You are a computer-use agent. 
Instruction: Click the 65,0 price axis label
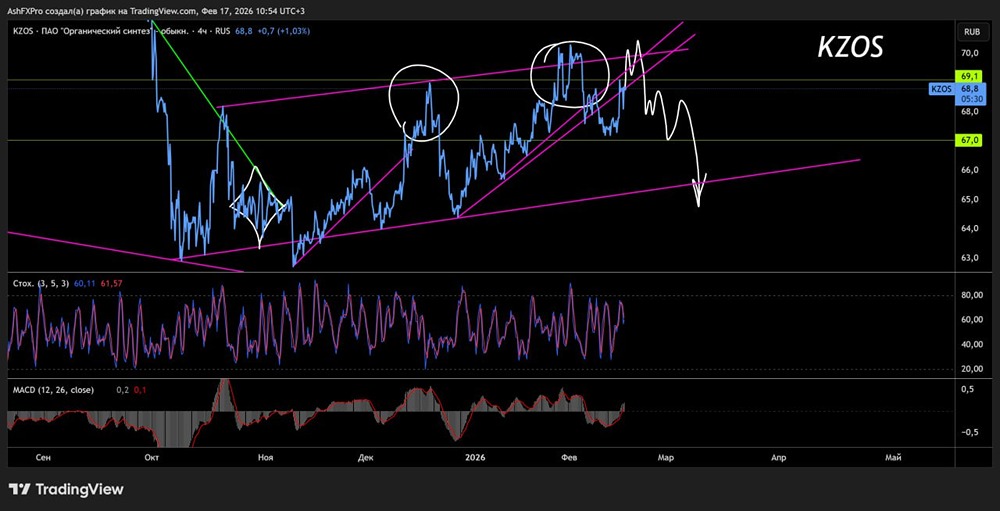[970, 199]
